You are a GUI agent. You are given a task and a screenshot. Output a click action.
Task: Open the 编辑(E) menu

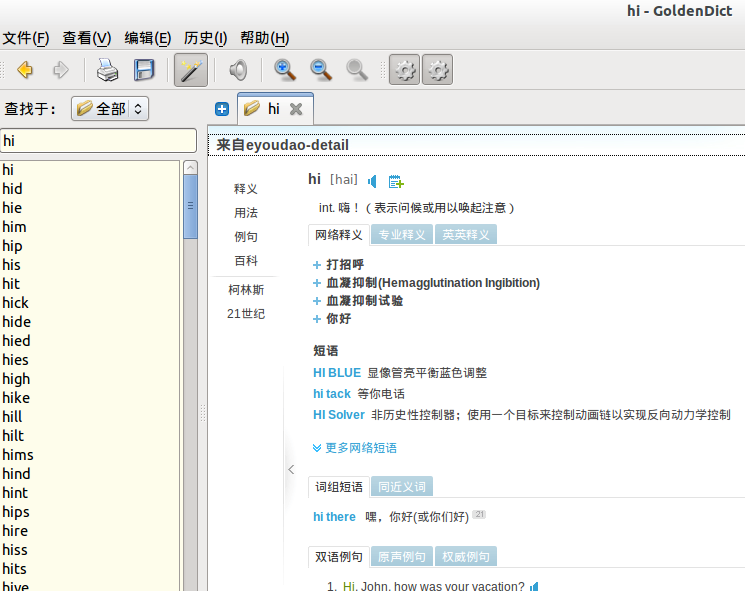pyautogui.click(x=148, y=38)
